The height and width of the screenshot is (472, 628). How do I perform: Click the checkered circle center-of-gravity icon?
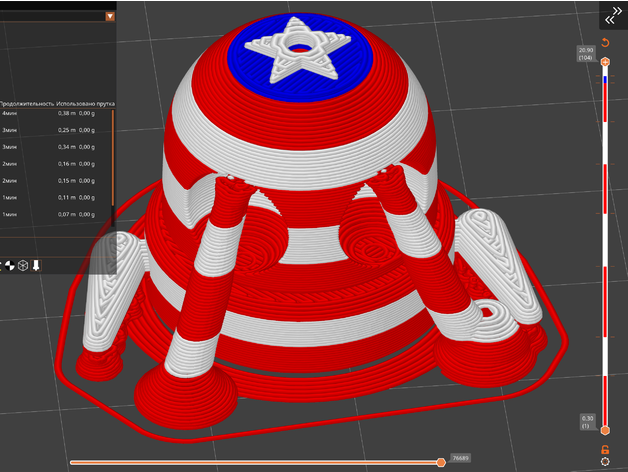(x=8, y=265)
